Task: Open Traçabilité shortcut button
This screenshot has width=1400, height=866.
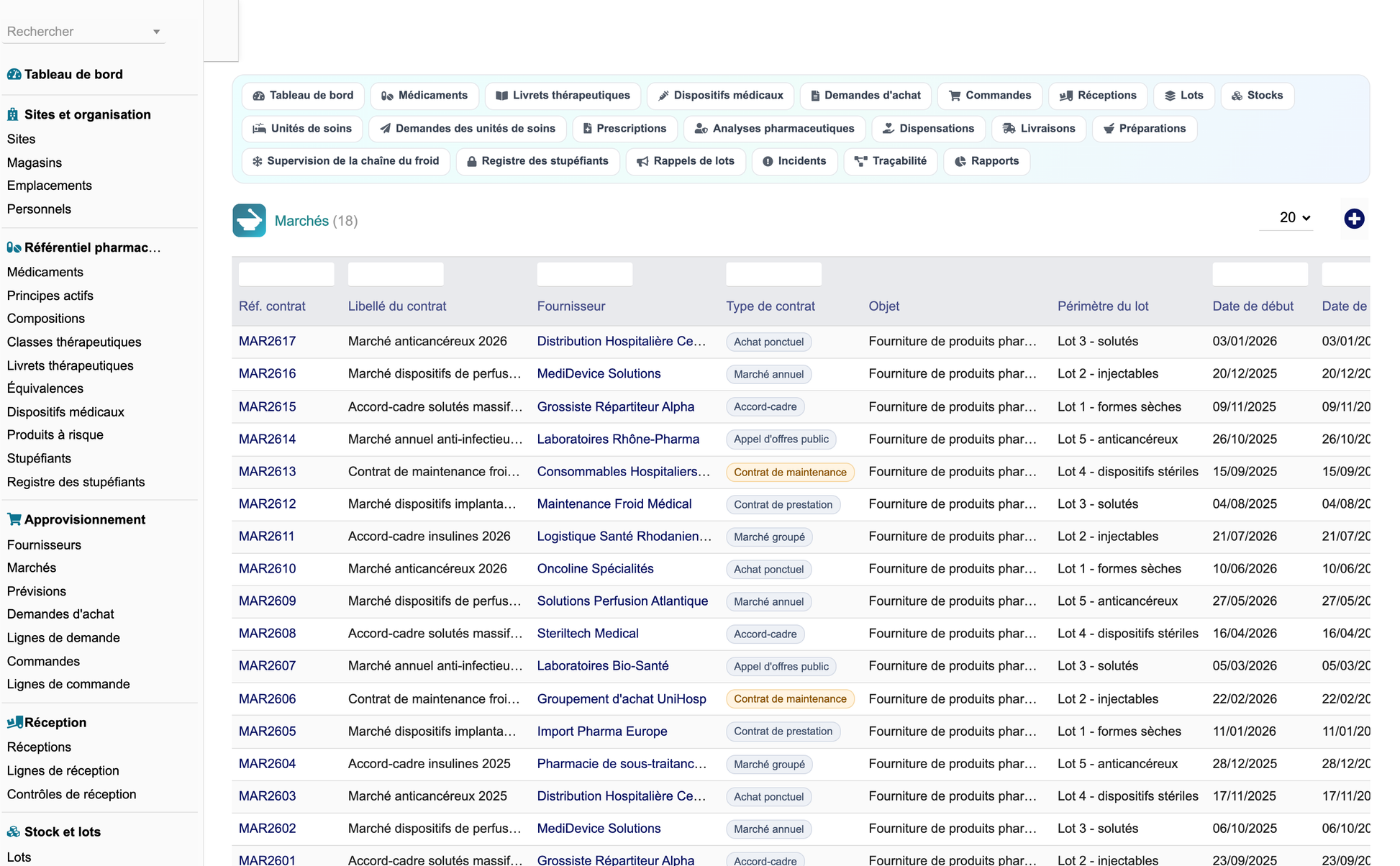Action: (x=891, y=161)
